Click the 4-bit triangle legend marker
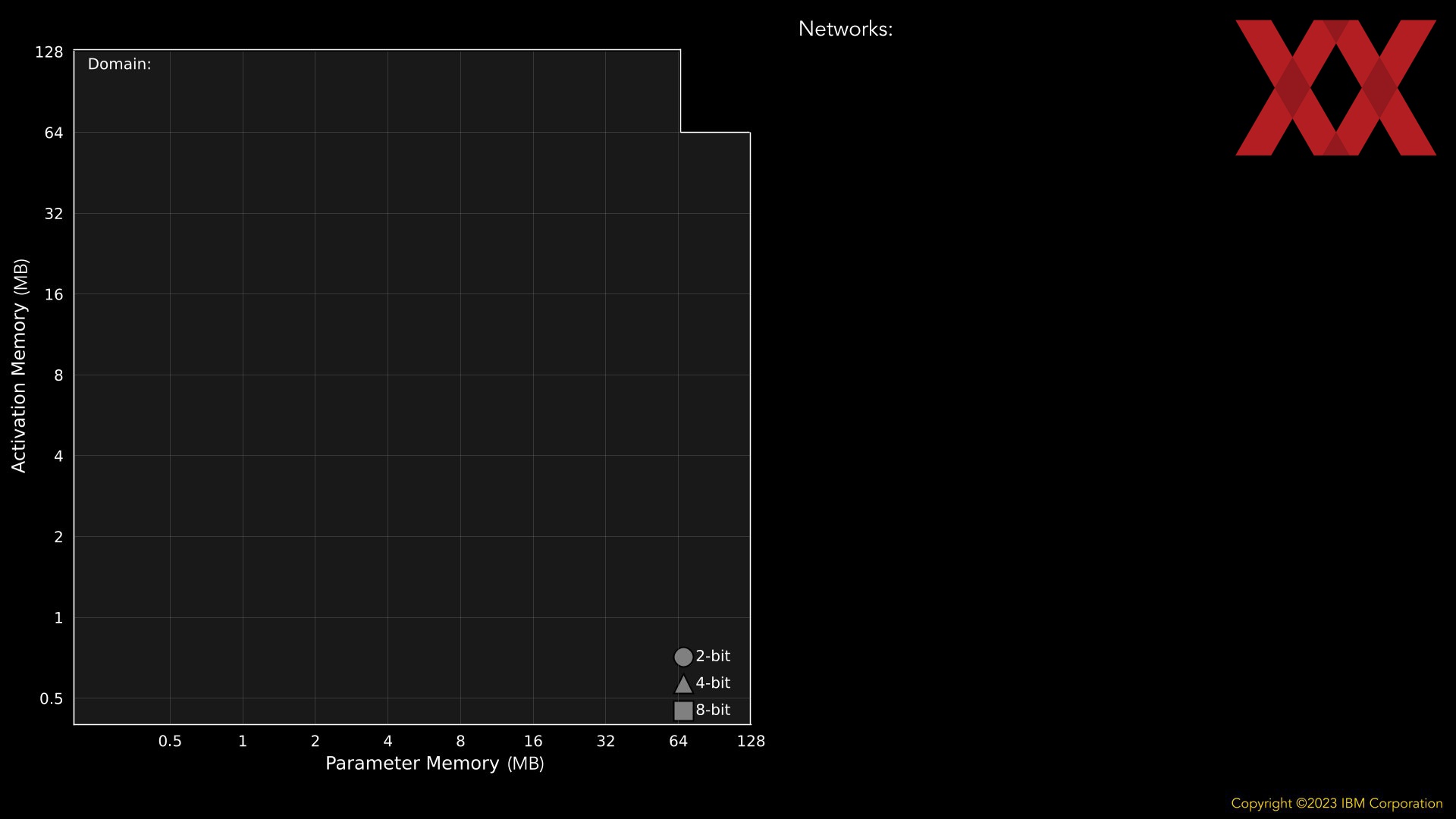This screenshot has height=819, width=1456. [683, 684]
